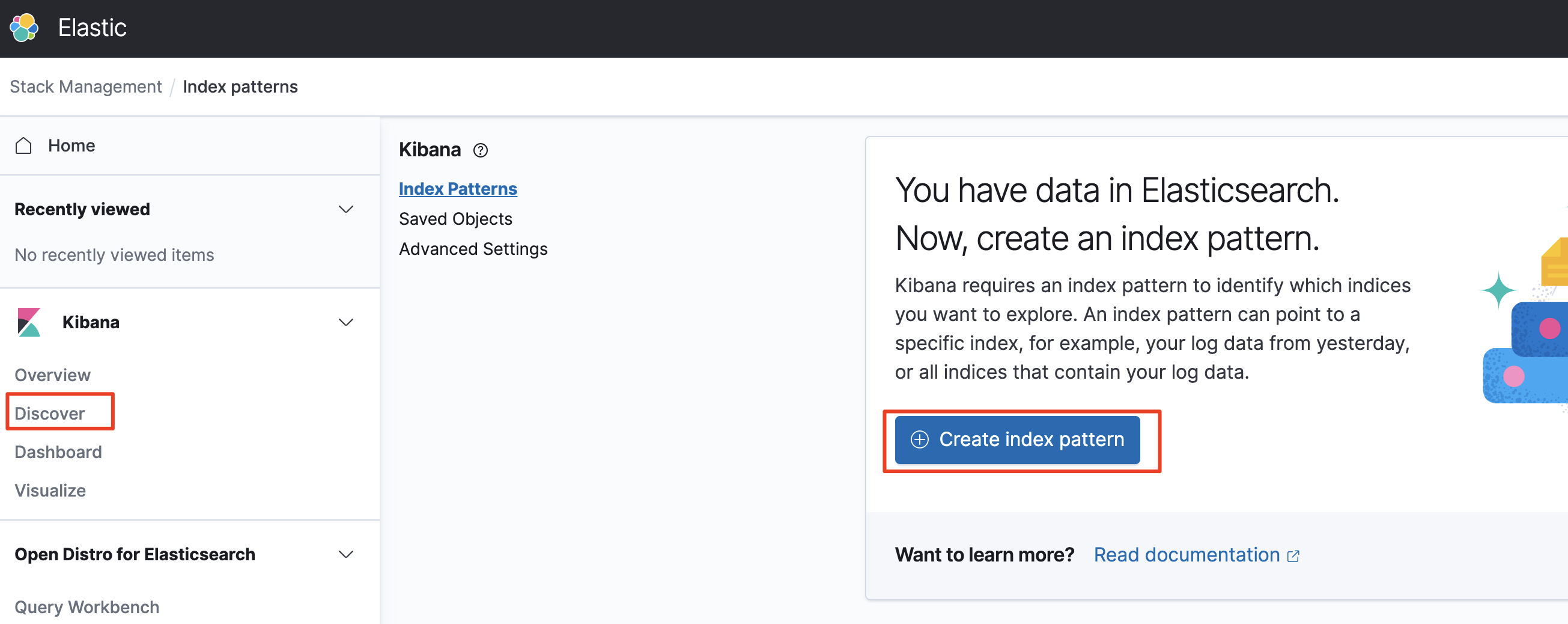The height and width of the screenshot is (624, 1568).
Task: Click external link icon beside Read documentation
Action: pos(1293,555)
